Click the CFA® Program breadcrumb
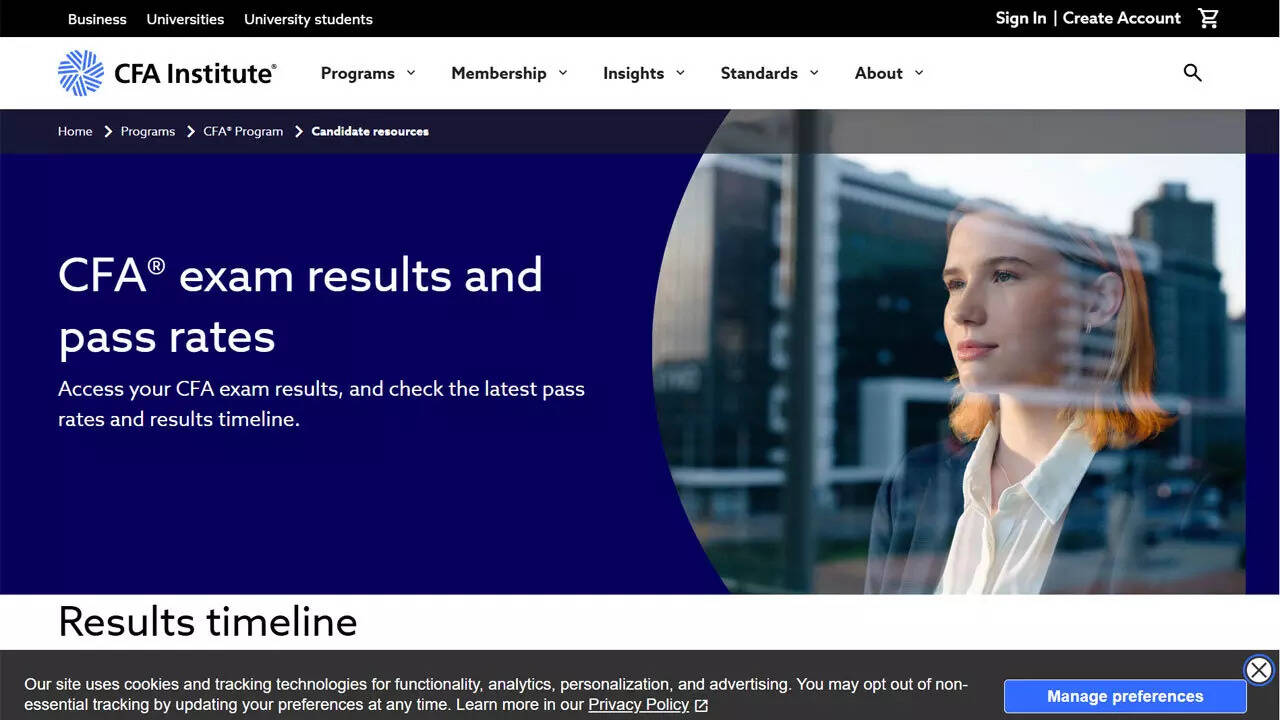The height and width of the screenshot is (720, 1280). click(x=242, y=131)
